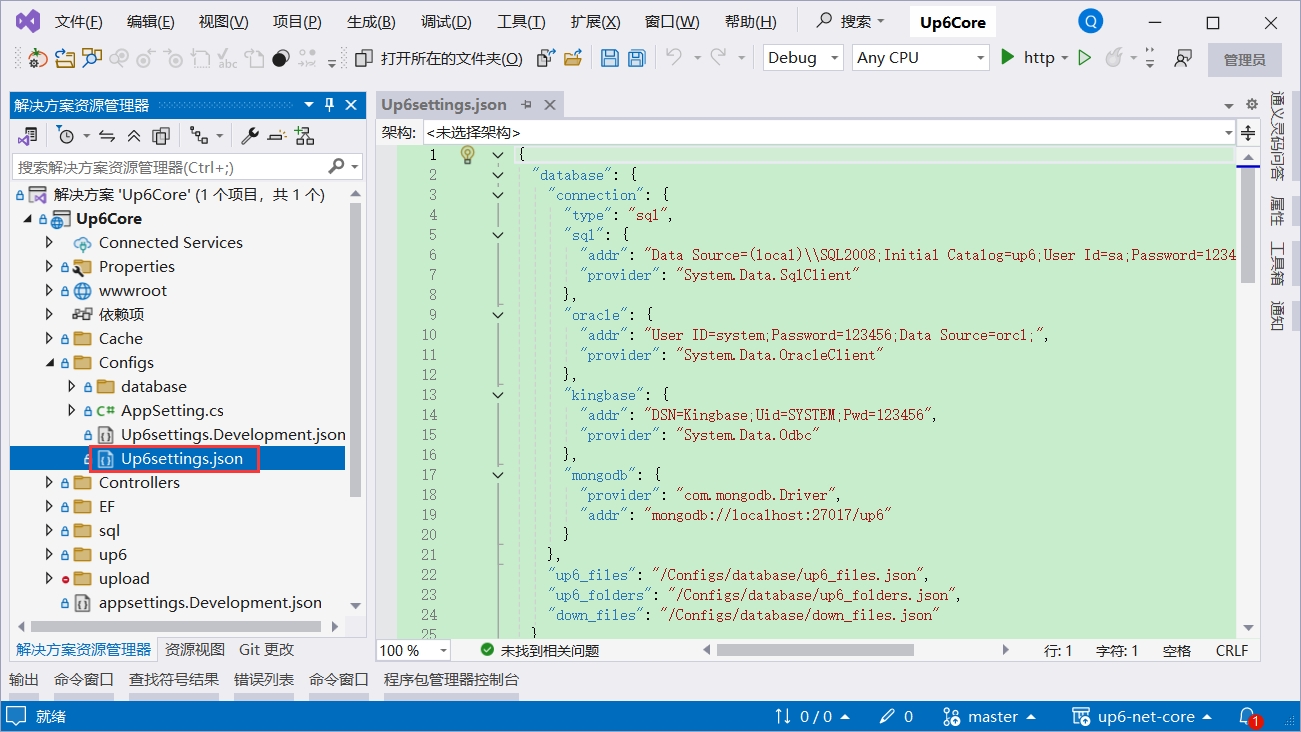The height and width of the screenshot is (732, 1301).
Task: Toggle pin on Solution Explorer panel
Action: [x=330, y=105]
